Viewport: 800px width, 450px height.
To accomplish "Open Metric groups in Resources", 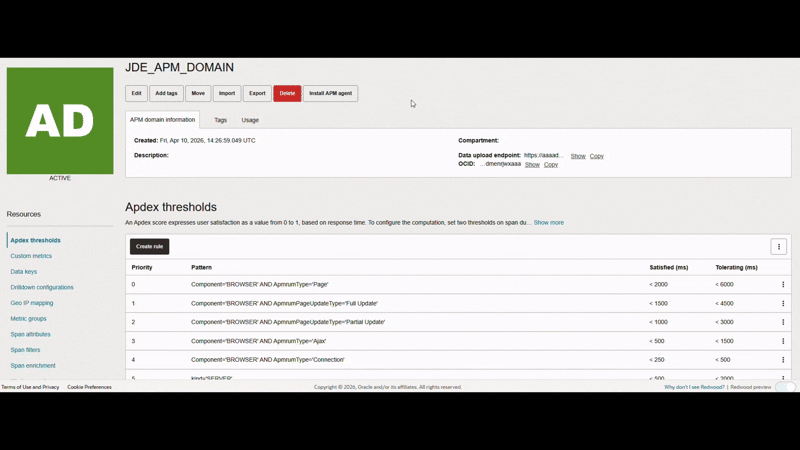I will point(29,319).
